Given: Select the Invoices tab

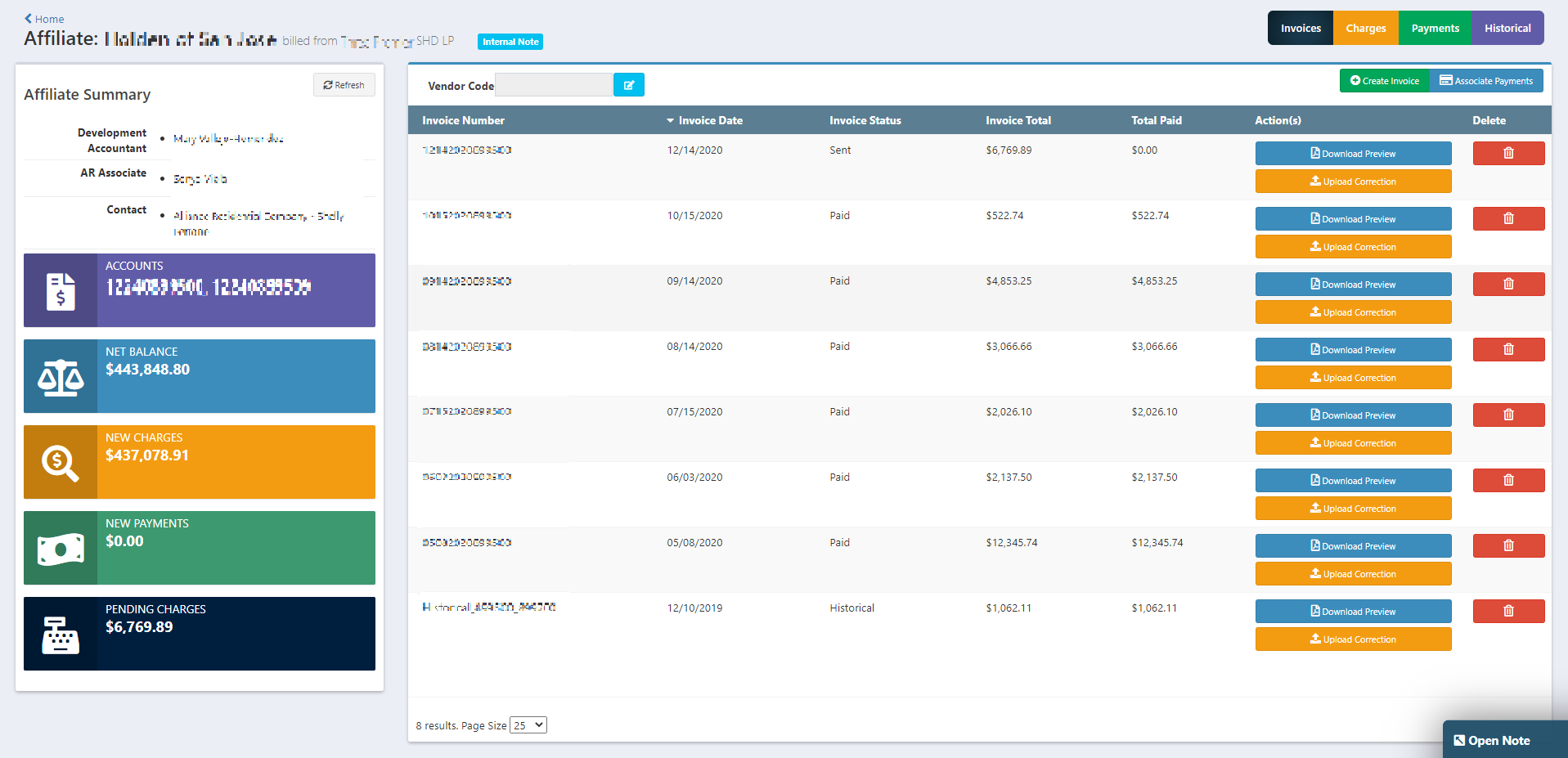Looking at the screenshot, I should coord(1300,27).
